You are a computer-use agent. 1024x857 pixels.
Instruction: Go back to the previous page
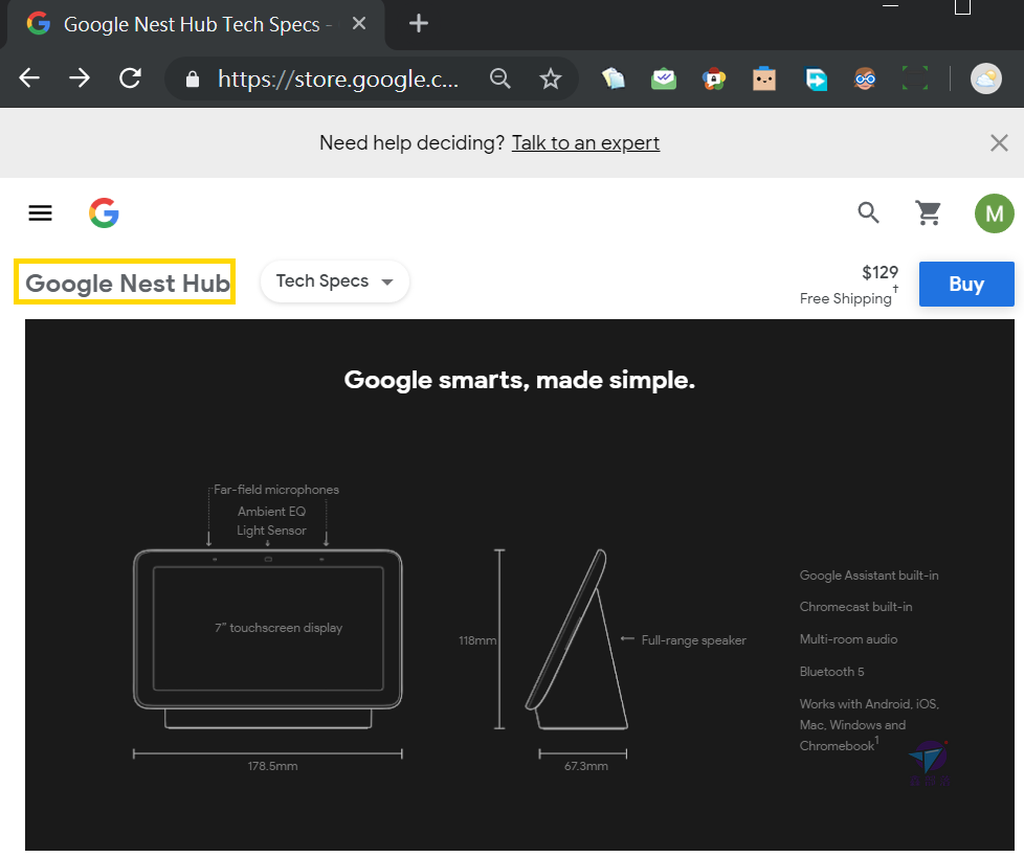click(x=29, y=78)
